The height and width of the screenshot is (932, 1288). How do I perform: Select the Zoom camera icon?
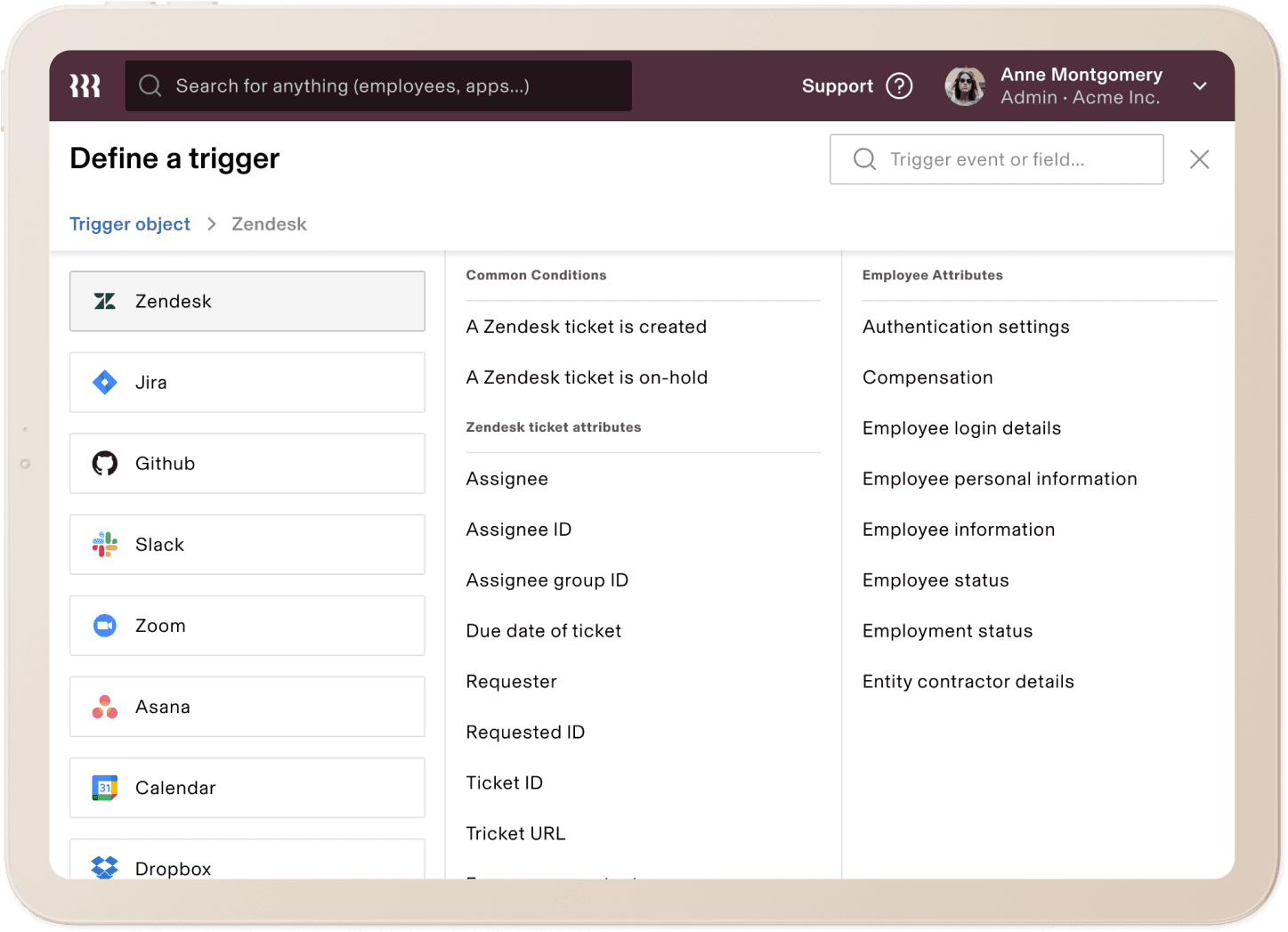[104, 625]
